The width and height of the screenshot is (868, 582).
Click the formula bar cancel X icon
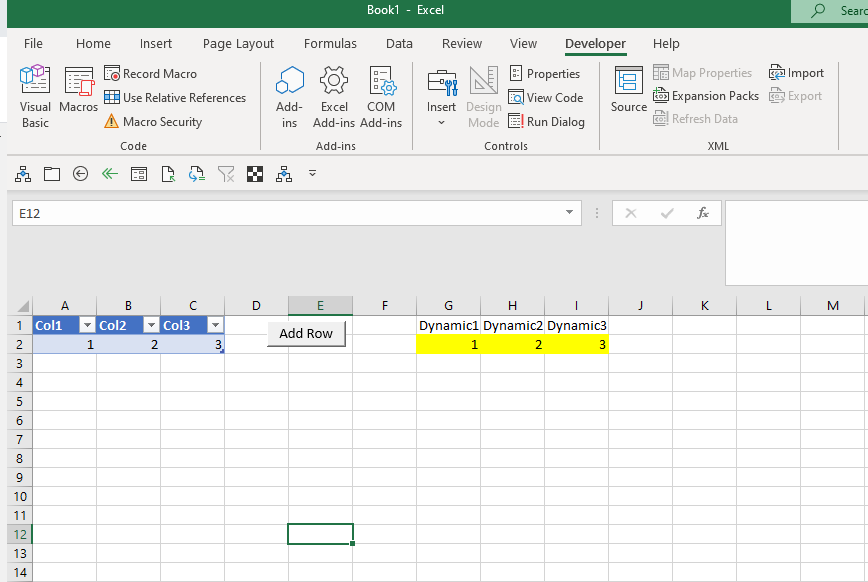point(631,213)
